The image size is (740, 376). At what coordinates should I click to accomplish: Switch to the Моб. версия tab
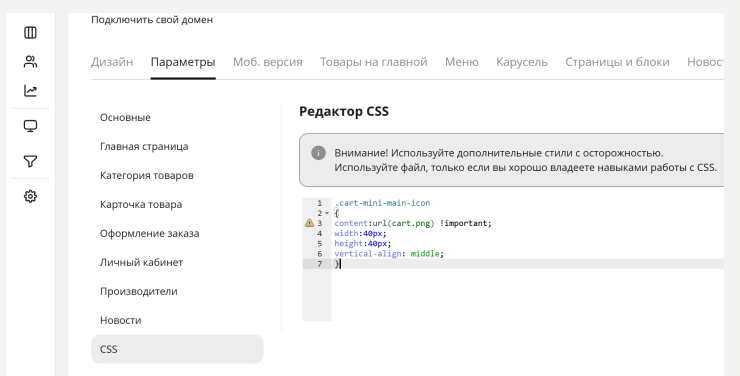pos(268,62)
